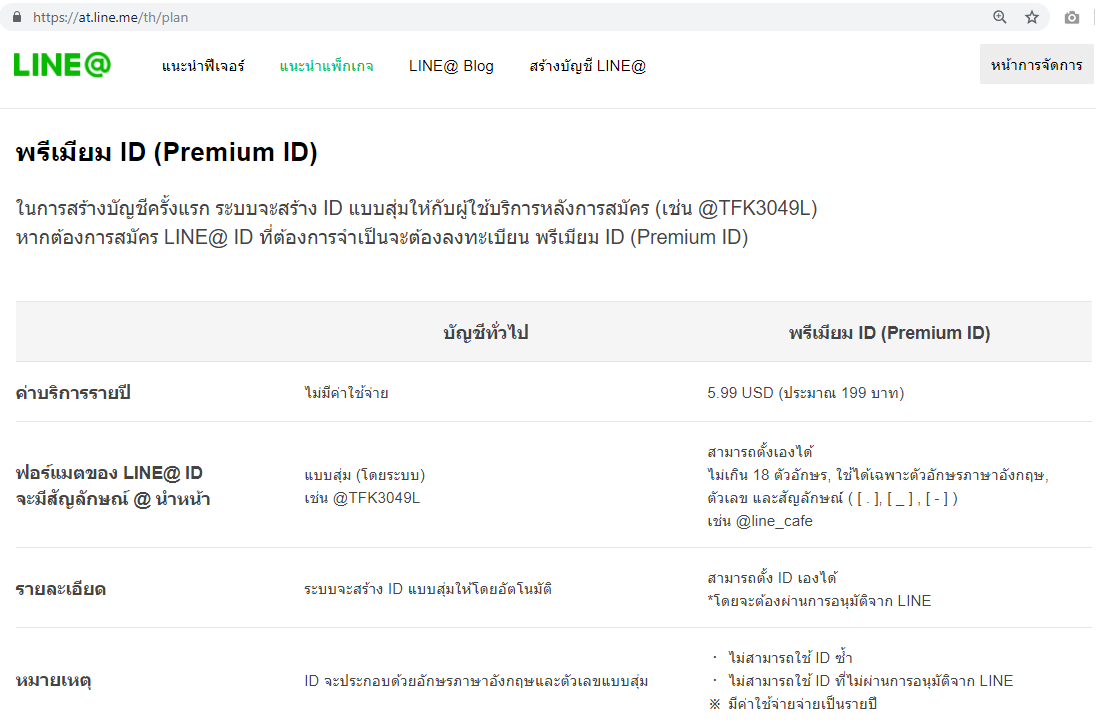Click the Premium ID column header in table
Viewport: 1096px width, 724px height.
(x=889, y=333)
